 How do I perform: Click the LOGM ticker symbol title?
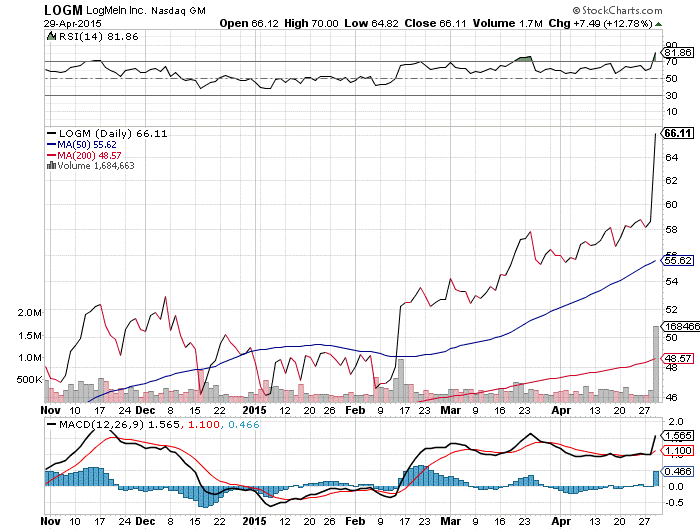tap(63, 10)
